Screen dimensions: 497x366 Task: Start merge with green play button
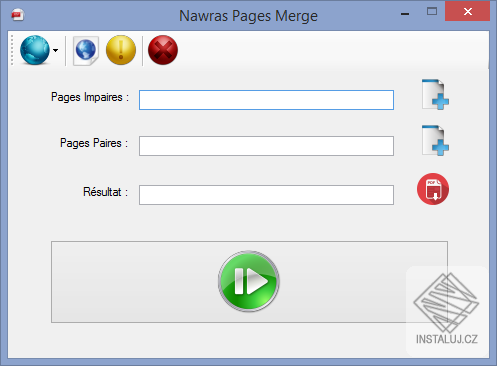coord(249,281)
